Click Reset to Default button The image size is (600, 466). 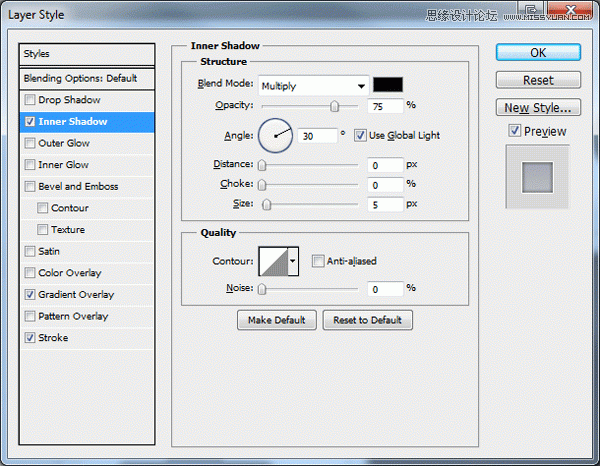click(x=367, y=320)
